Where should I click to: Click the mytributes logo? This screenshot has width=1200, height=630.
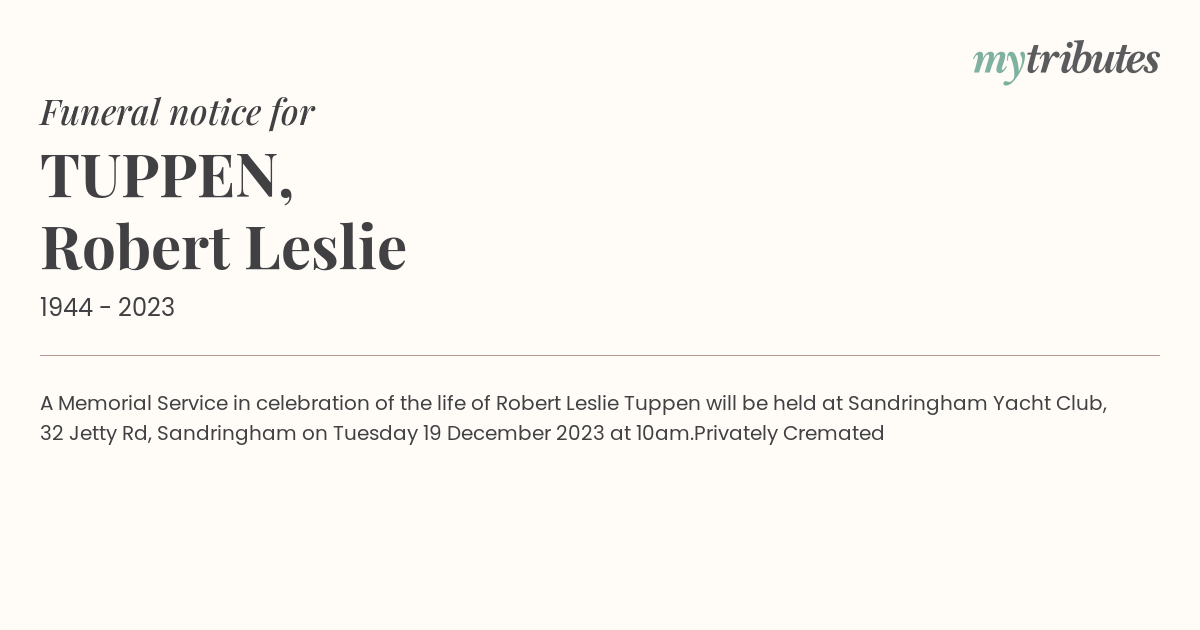coord(1066,60)
